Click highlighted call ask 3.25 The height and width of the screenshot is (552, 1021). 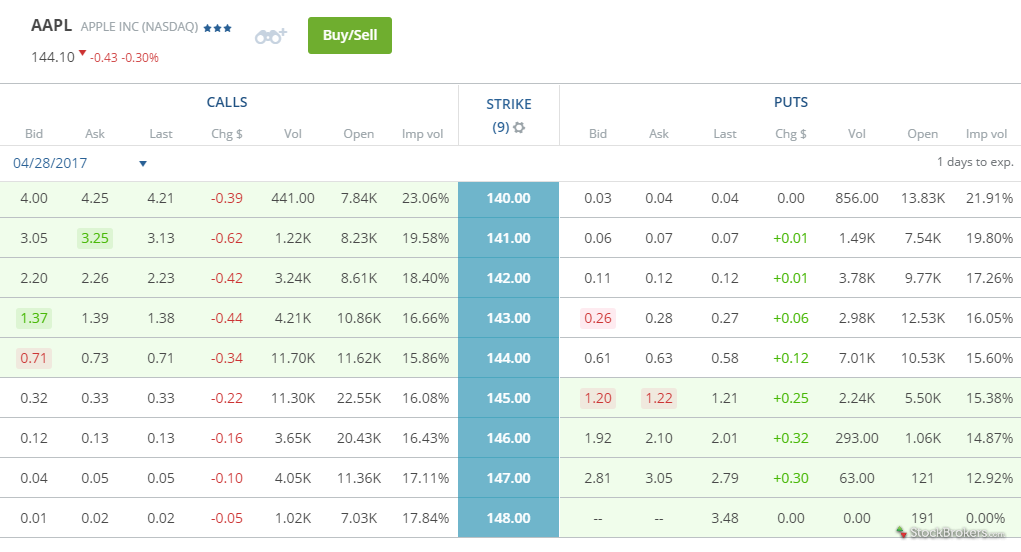coord(94,238)
